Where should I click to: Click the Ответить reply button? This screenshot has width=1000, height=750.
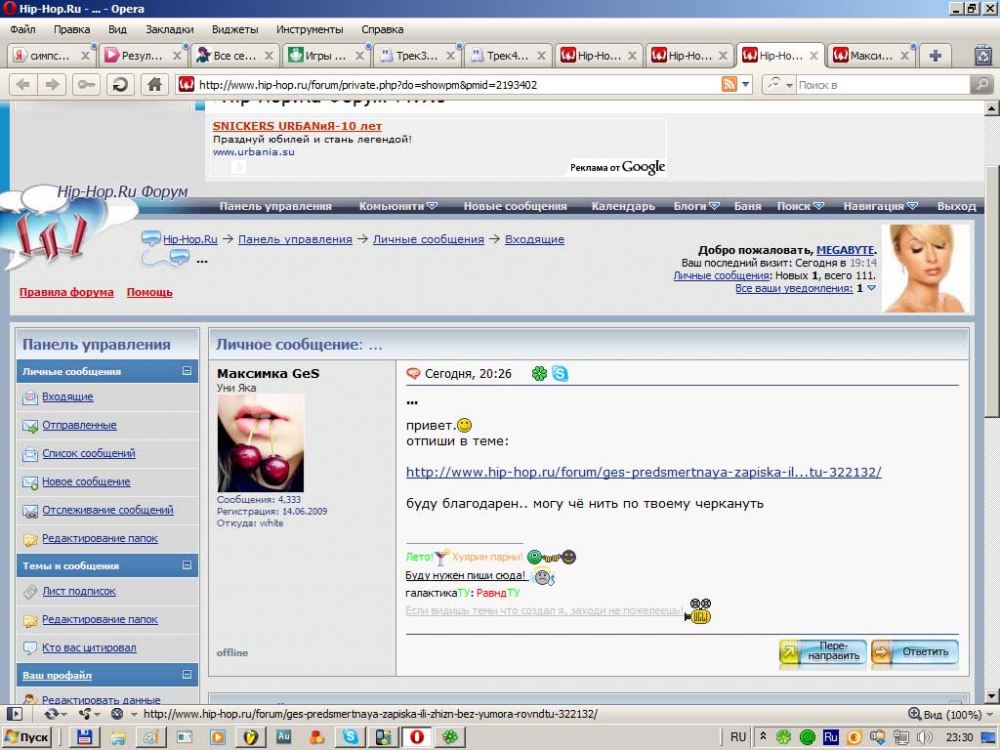915,652
